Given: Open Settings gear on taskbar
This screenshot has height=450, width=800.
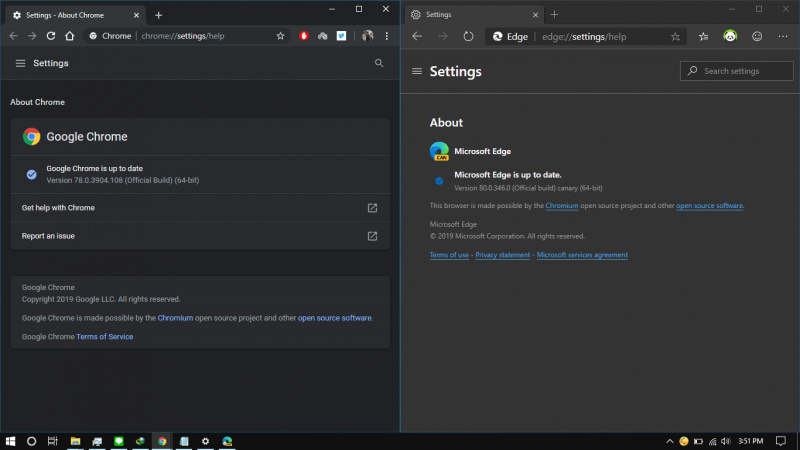Looking at the screenshot, I should (205, 441).
